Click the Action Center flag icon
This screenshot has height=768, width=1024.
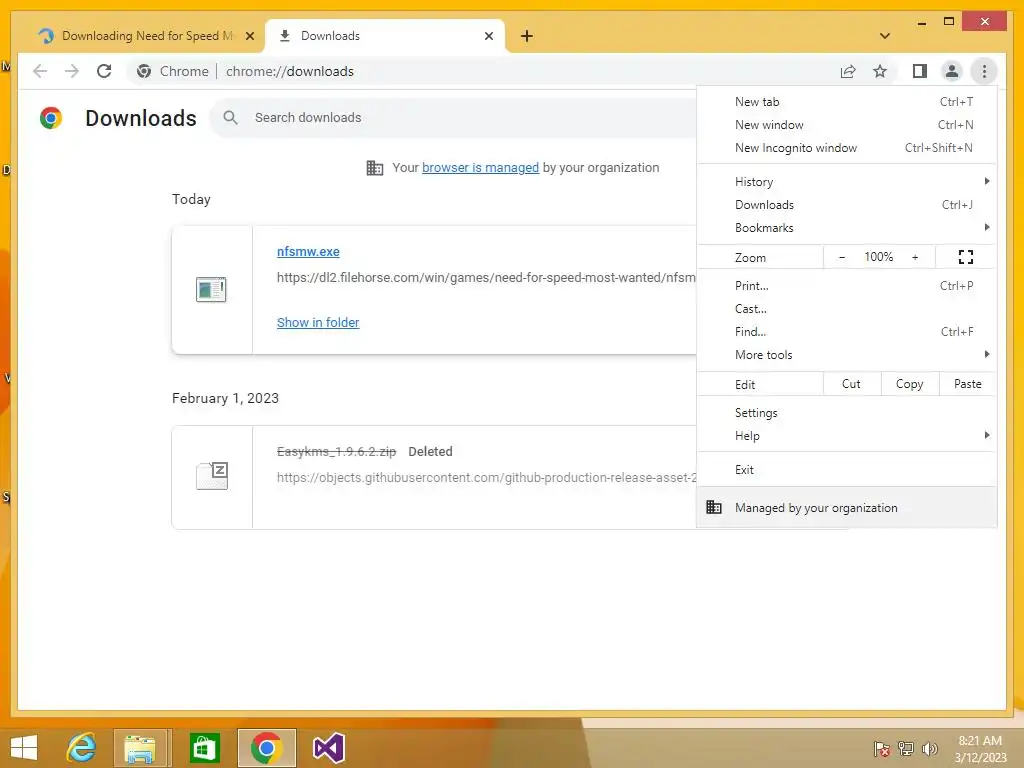882,749
